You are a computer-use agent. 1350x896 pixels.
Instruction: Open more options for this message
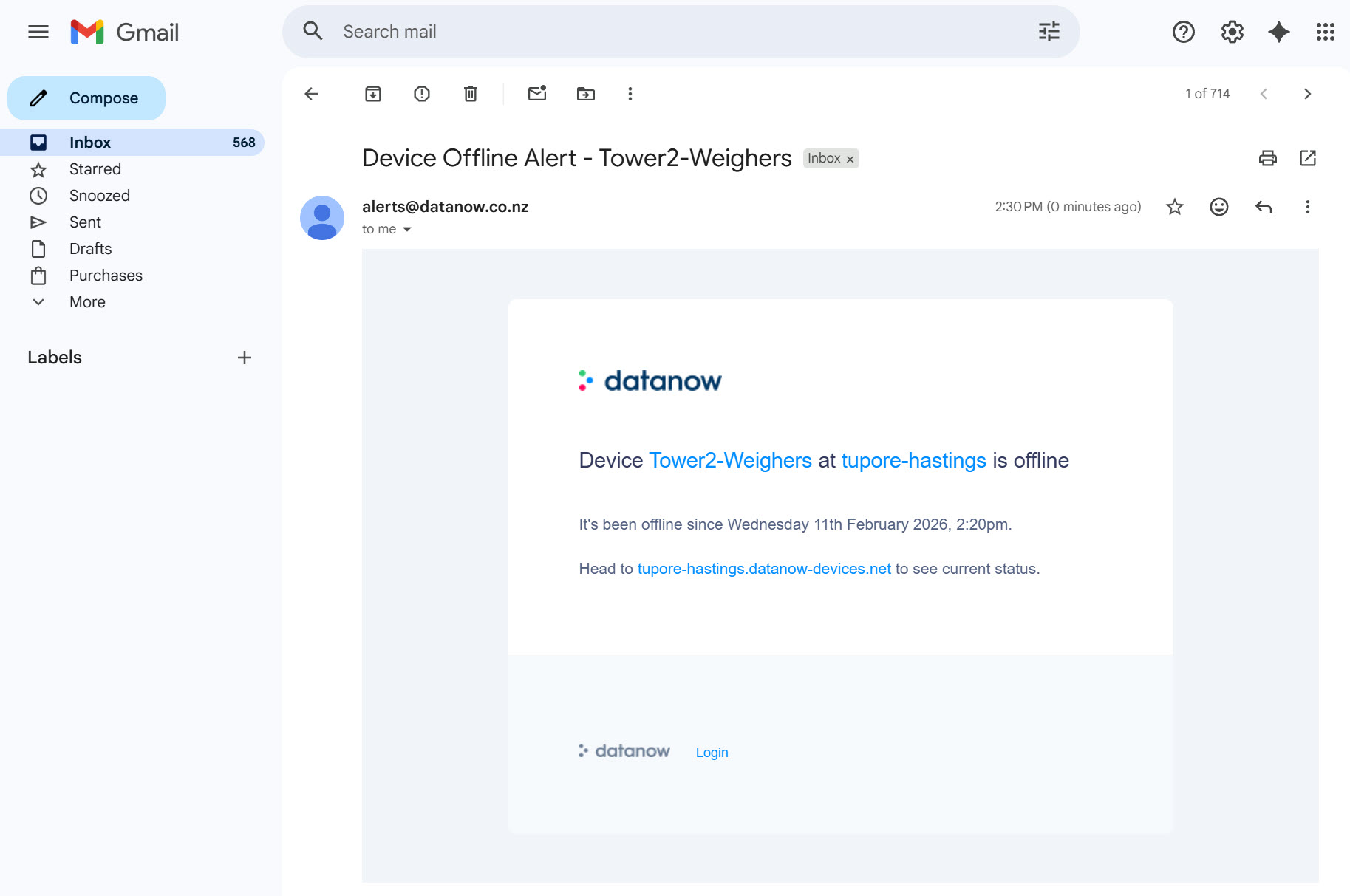pyautogui.click(x=1308, y=207)
